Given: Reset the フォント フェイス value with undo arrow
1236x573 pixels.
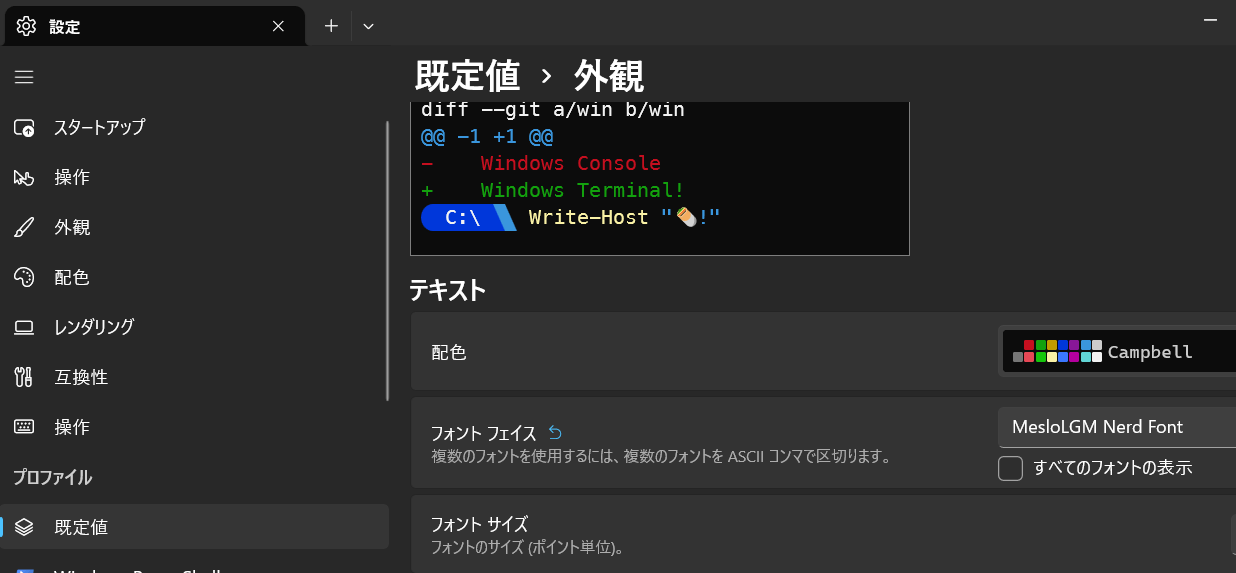Looking at the screenshot, I should pyautogui.click(x=556, y=433).
